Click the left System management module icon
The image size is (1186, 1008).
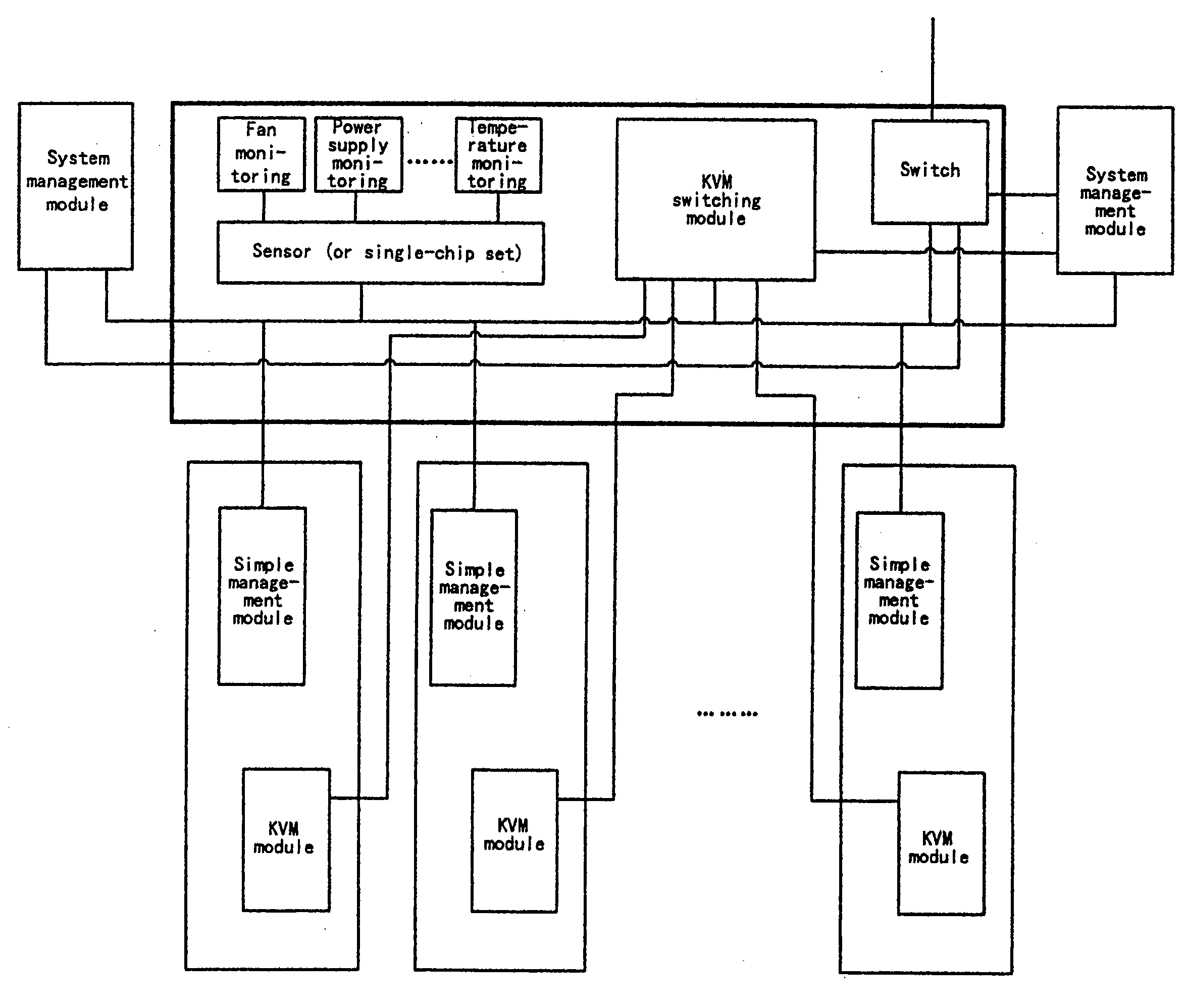tap(75, 175)
